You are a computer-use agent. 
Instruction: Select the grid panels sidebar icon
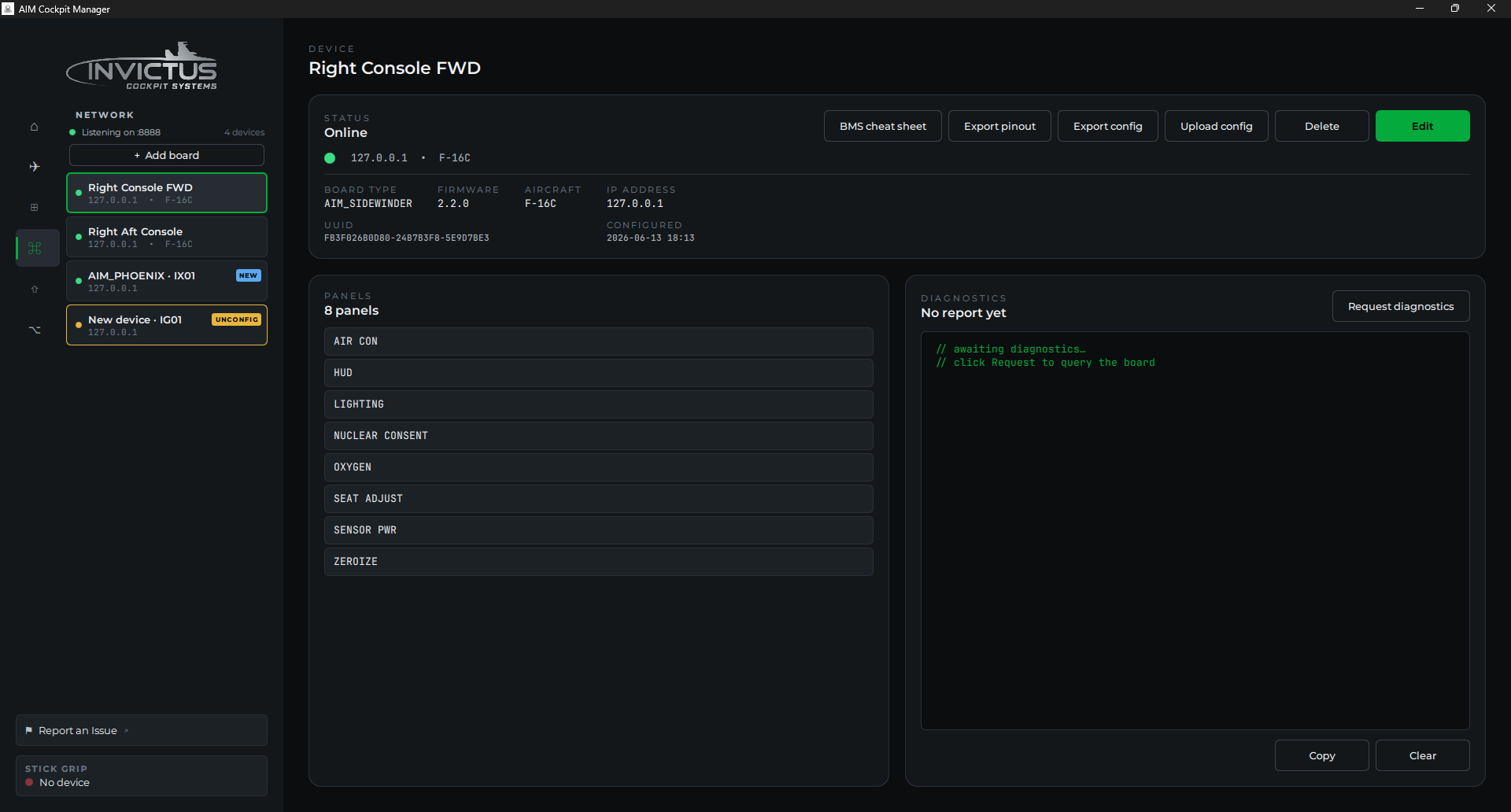click(x=34, y=208)
